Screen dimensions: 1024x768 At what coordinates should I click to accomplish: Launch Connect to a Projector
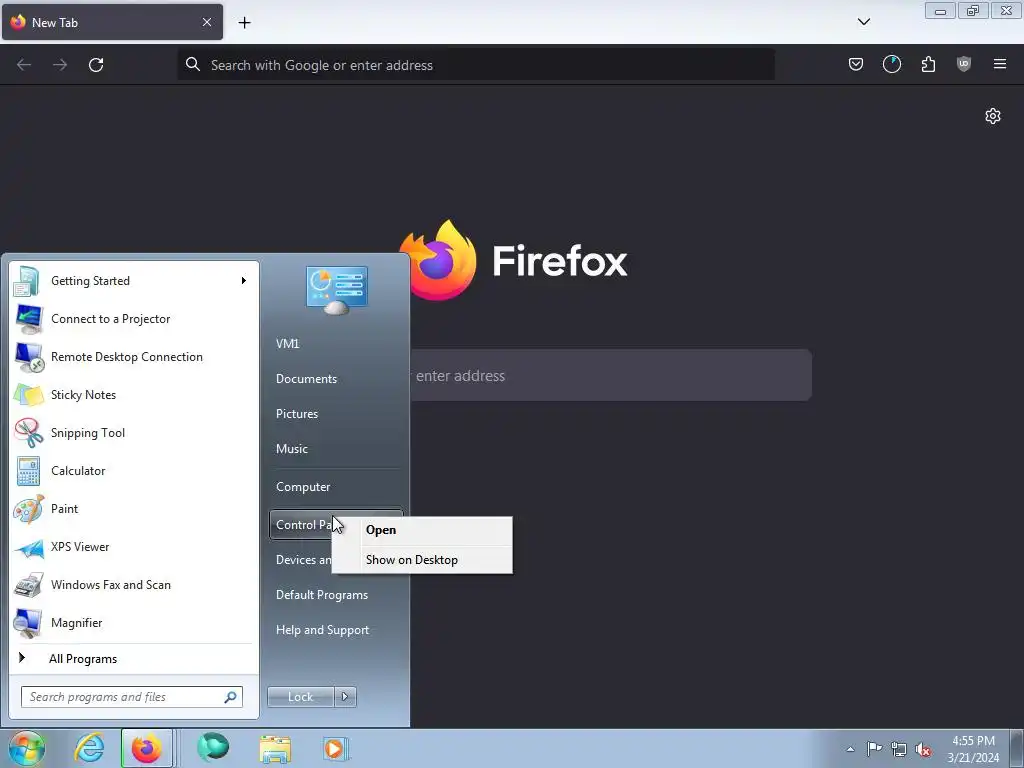134,319
